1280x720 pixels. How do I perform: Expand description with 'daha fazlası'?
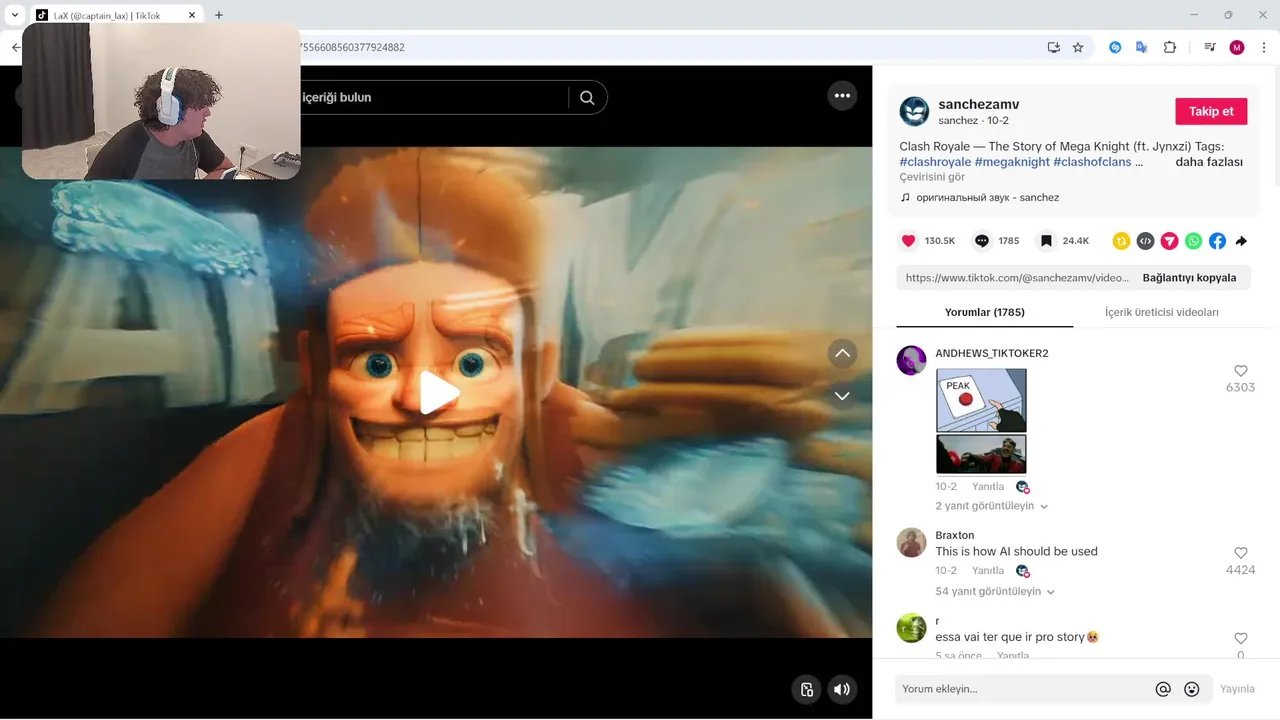pos(1209,162)
